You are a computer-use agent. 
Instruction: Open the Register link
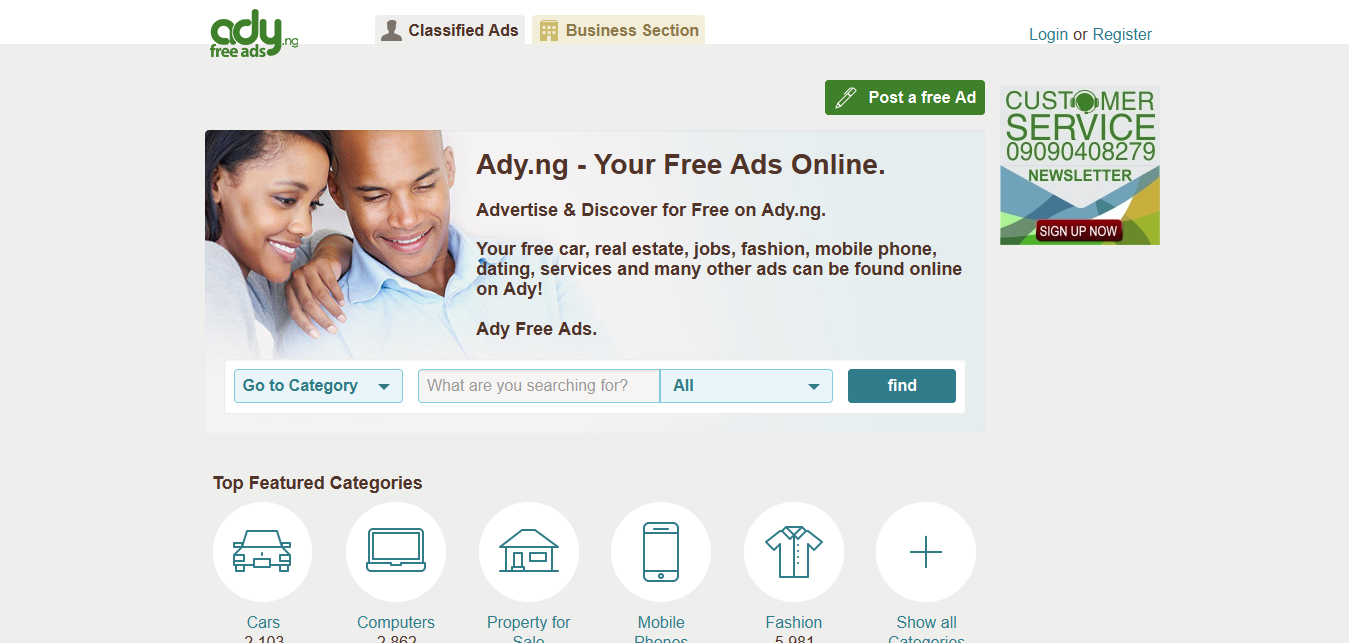(x=1122, y=34)
